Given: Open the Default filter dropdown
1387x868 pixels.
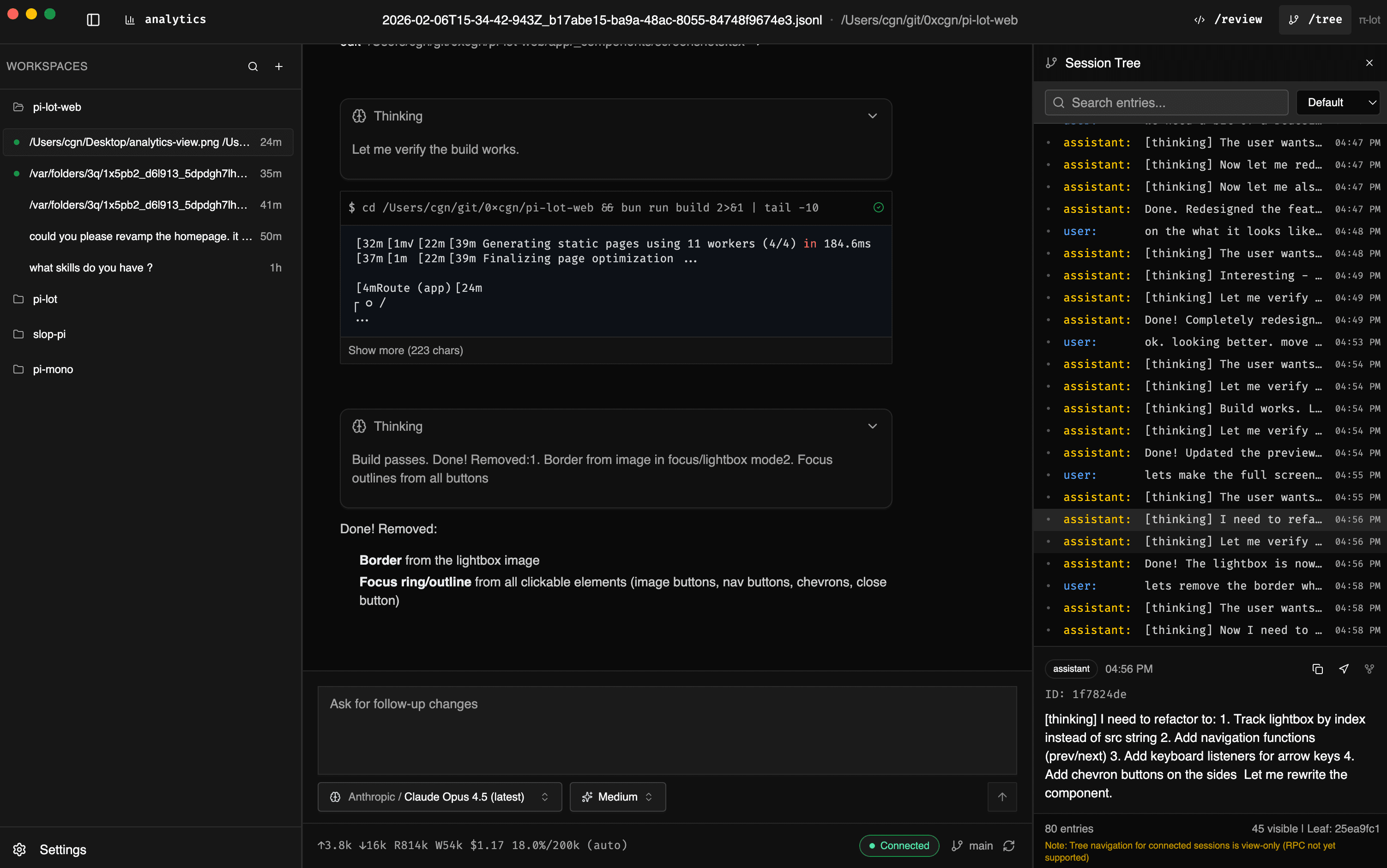Looking at the screenshot, I should tap(1338, 102).
